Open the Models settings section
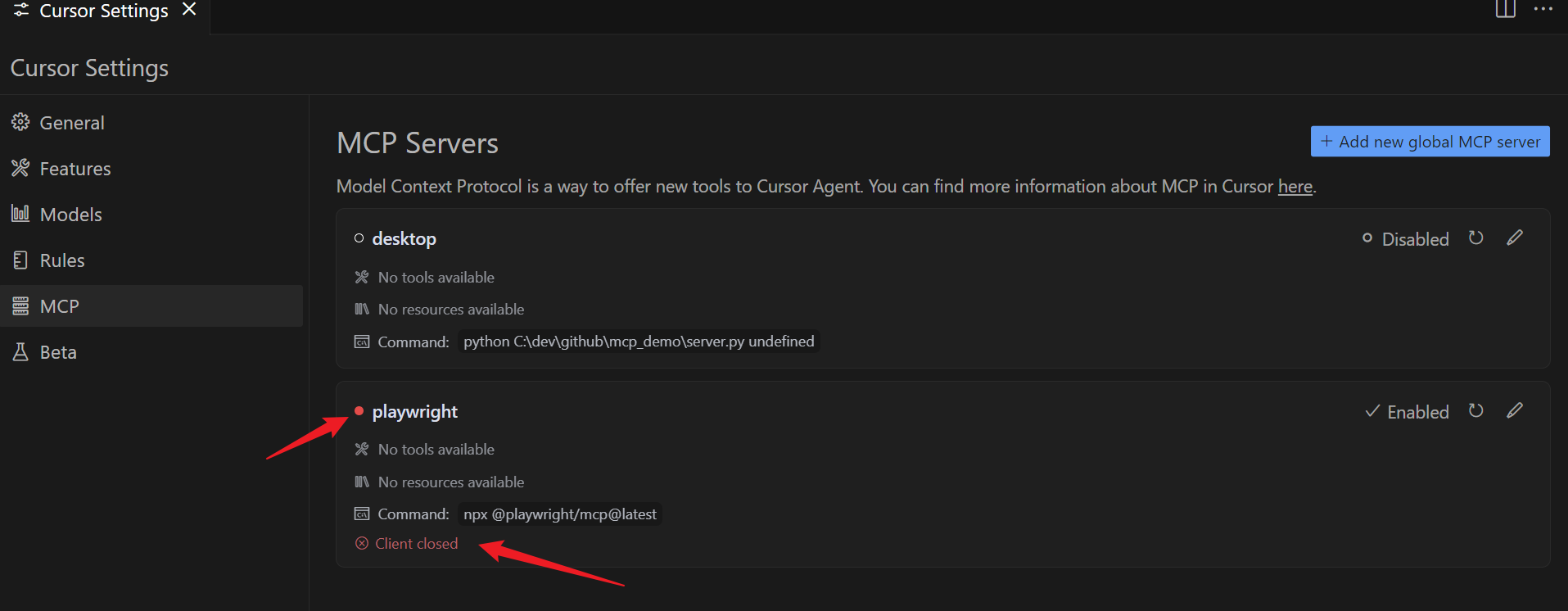Screen dimensions: 1568x611 coord(70,215)
